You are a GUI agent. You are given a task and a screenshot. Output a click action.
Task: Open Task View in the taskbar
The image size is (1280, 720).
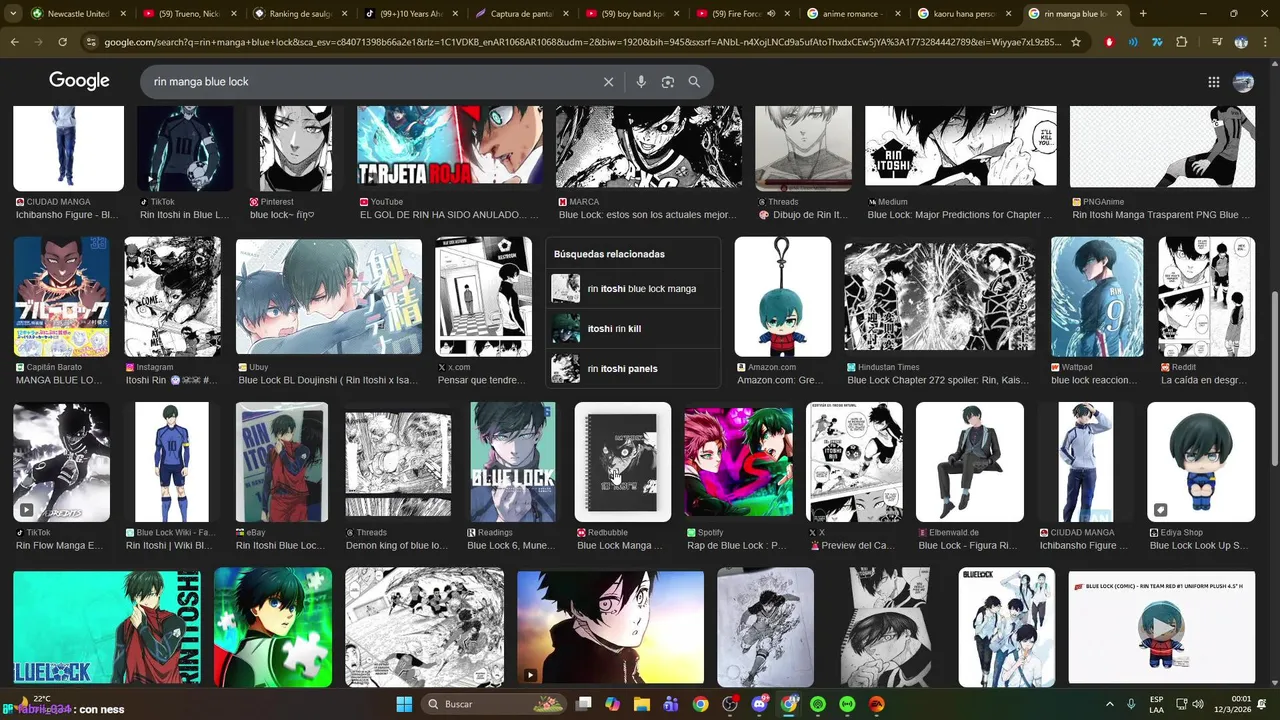point(584,704)
